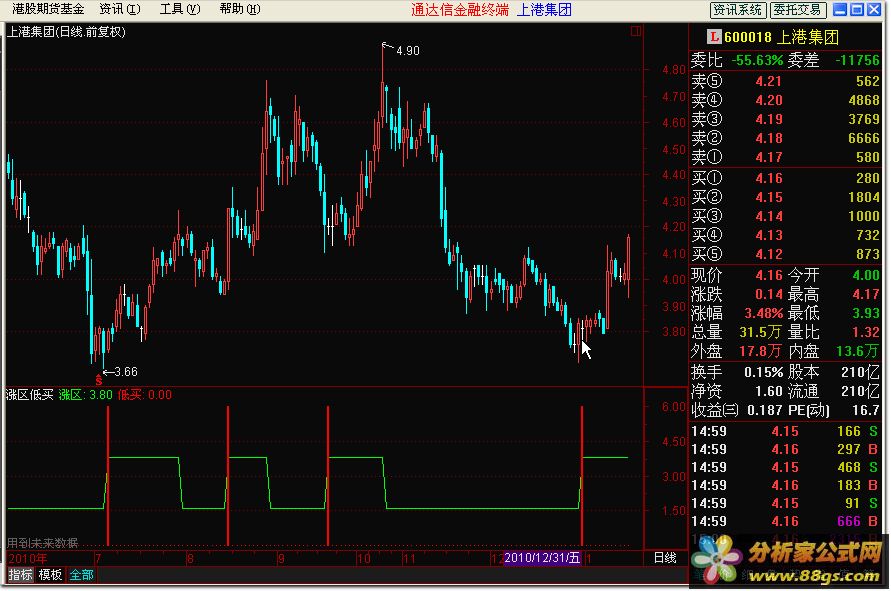Select the 买④ order row at 4.13
The height and width of the screenshot is (591, 891).
coord(785,235)
